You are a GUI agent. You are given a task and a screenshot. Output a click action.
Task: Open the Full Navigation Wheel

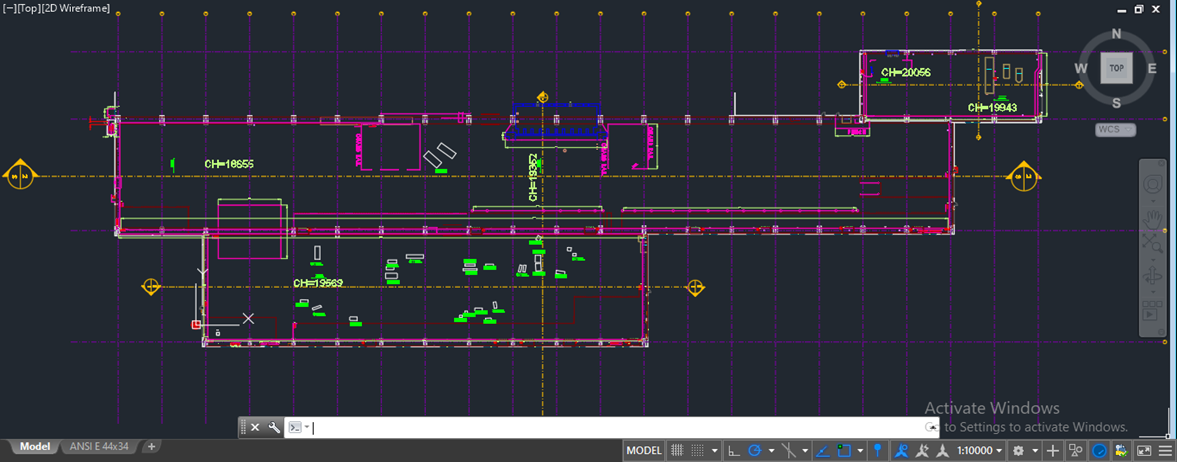[x=1152, y=186]
